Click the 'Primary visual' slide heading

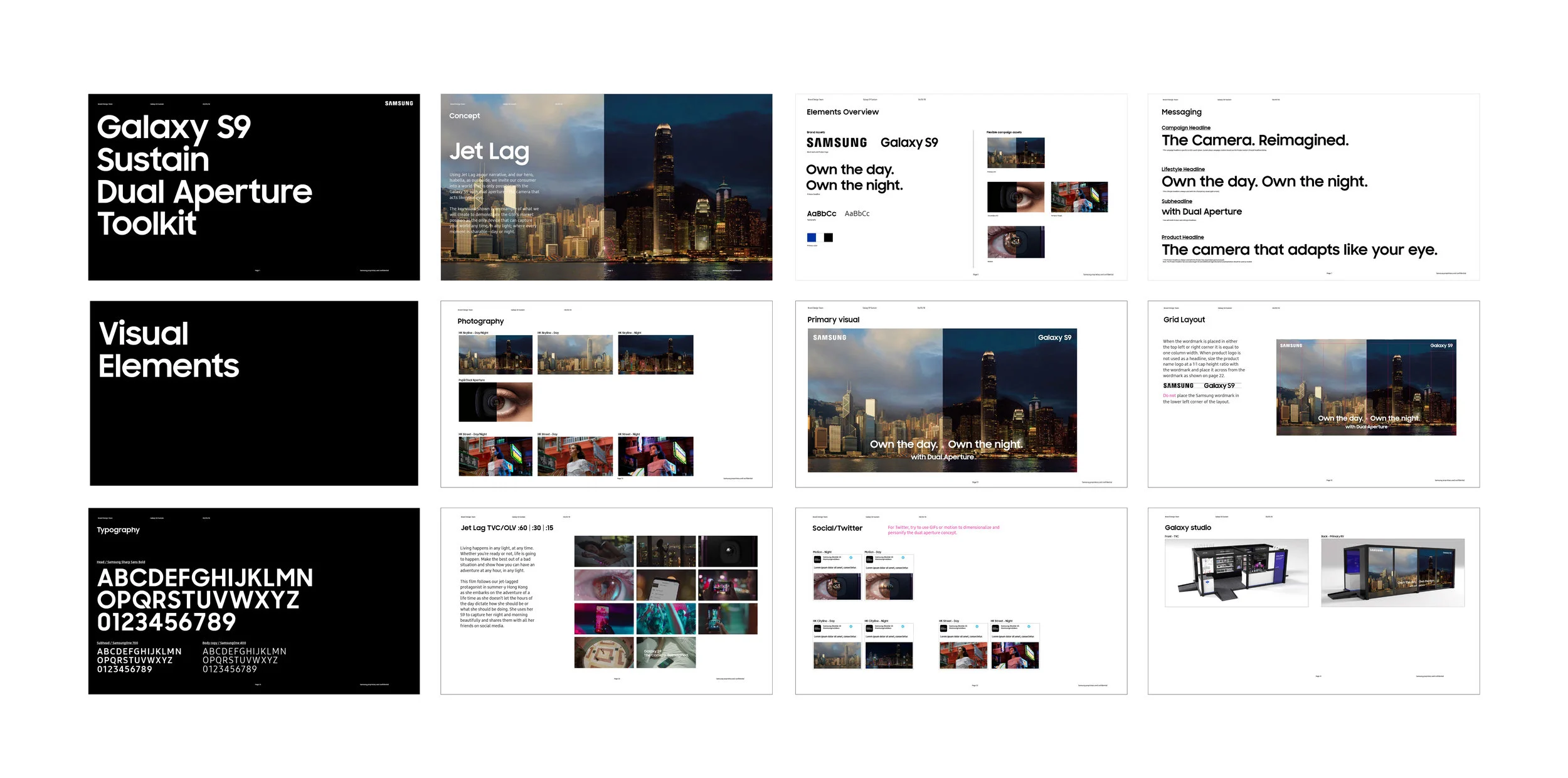(x=833, y=320)
